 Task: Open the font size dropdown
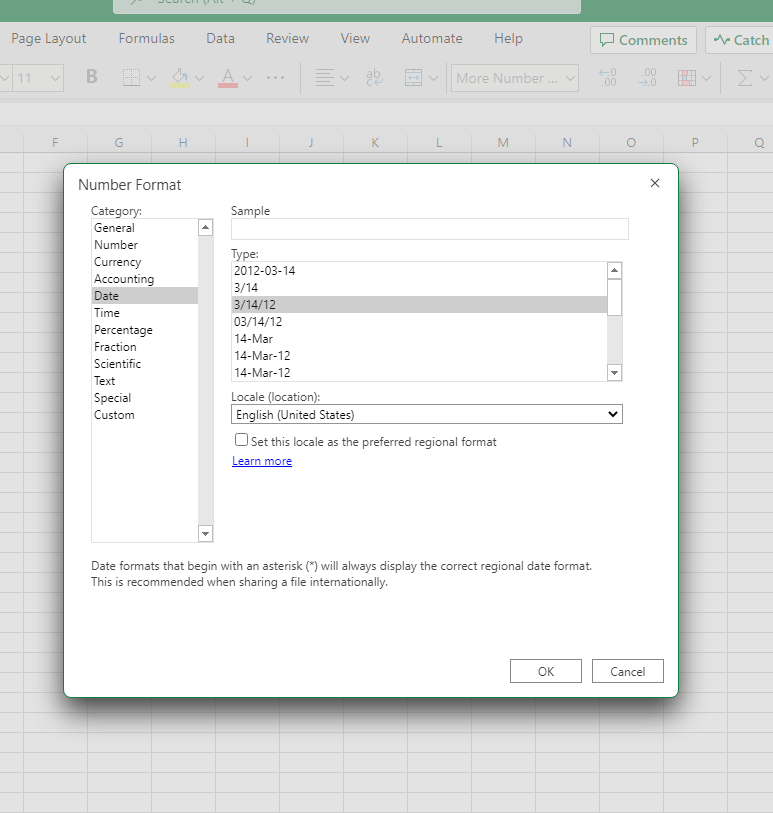[x=38, y=78]
